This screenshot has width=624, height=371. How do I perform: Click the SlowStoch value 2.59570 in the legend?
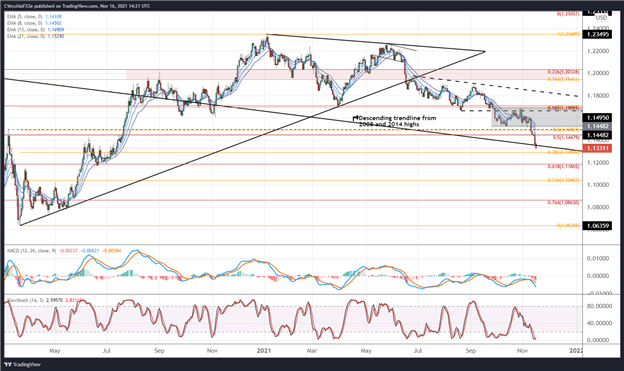(x=55, y=300)
